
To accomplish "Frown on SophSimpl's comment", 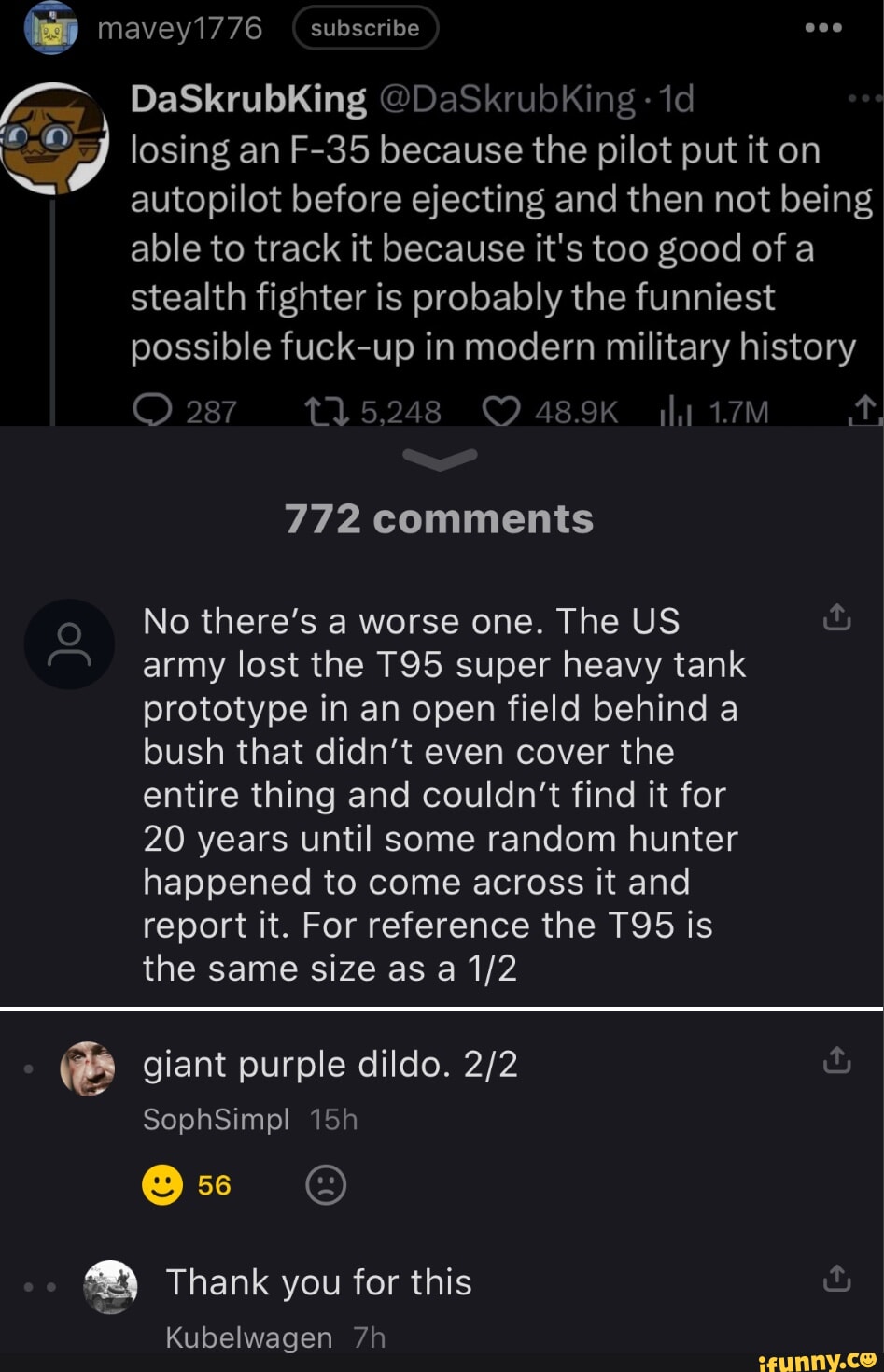I will pyautogui.click(x=326, y=1185).
